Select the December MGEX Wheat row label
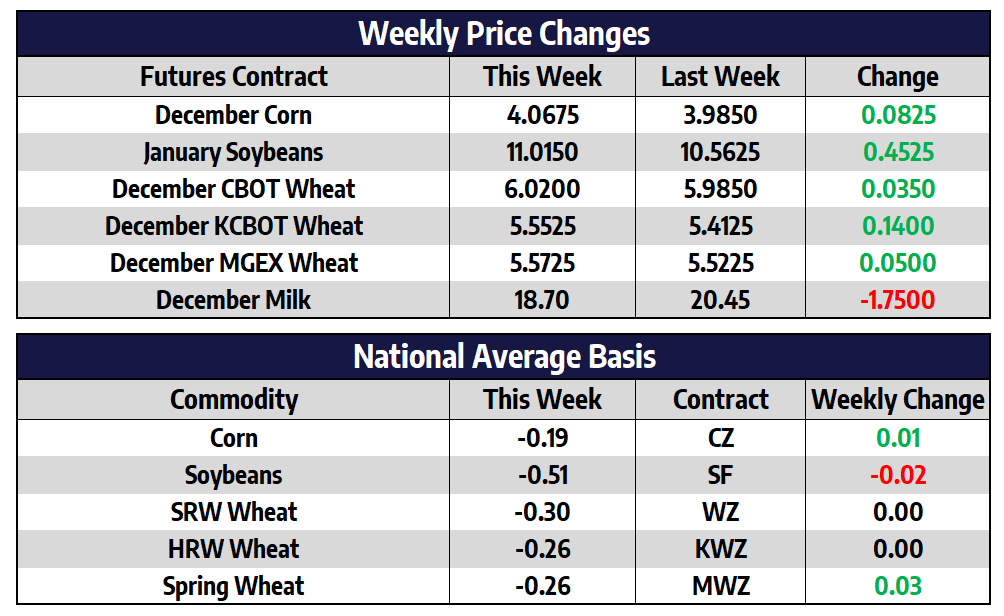Viewport: 1004px width, 616px height. pos(233,263)
